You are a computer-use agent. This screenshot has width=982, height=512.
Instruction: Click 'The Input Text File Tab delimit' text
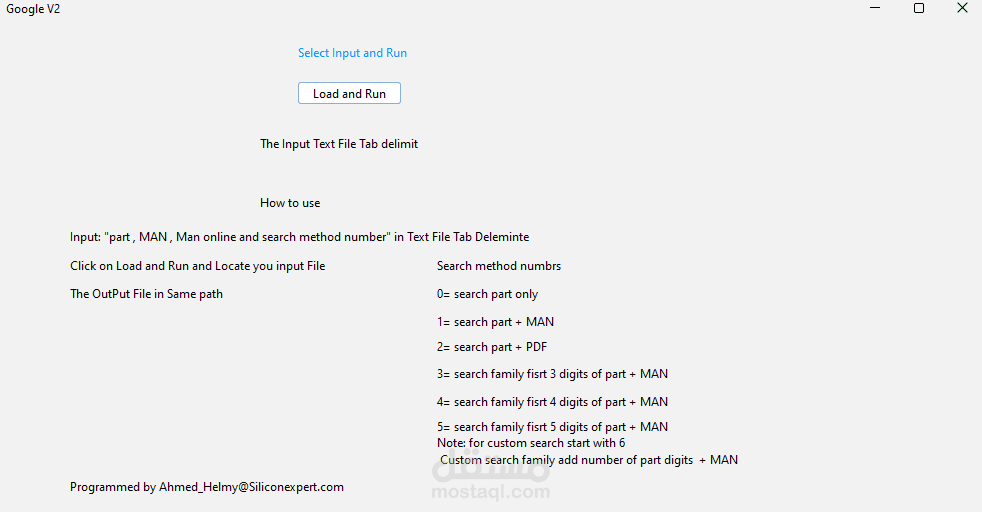click(x=339, y=144)
